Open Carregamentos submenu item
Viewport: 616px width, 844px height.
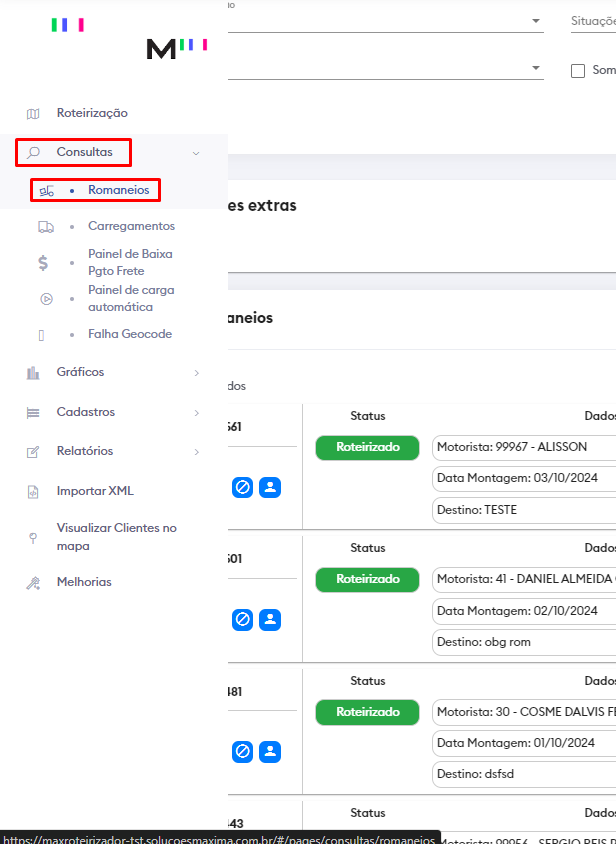point(131,226)
